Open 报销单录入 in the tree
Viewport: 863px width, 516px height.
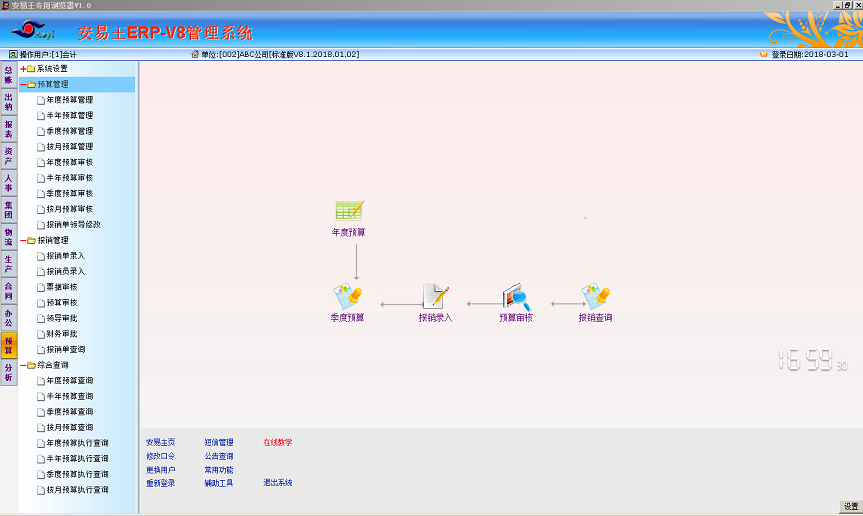click(66, 256)
